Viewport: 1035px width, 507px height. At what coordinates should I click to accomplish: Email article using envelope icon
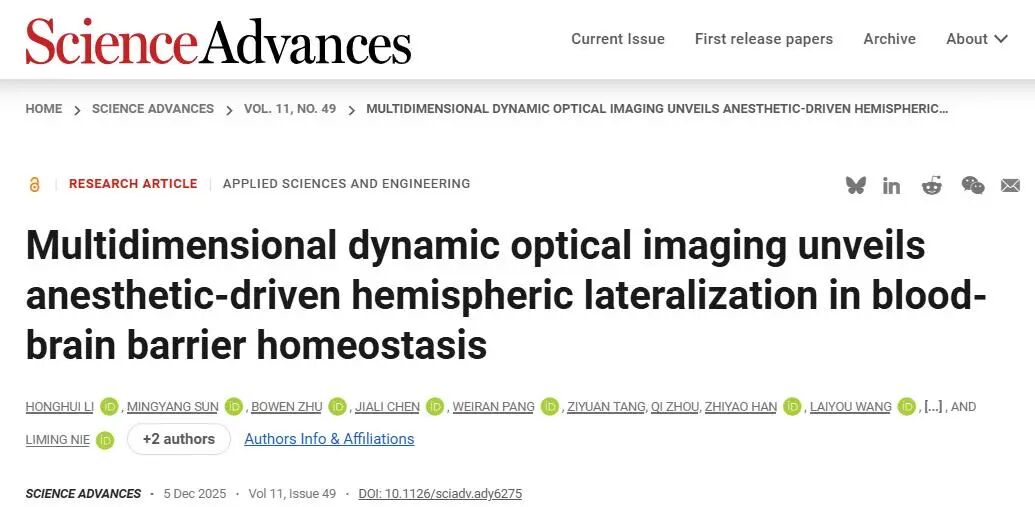click(x=1010, y=185)
